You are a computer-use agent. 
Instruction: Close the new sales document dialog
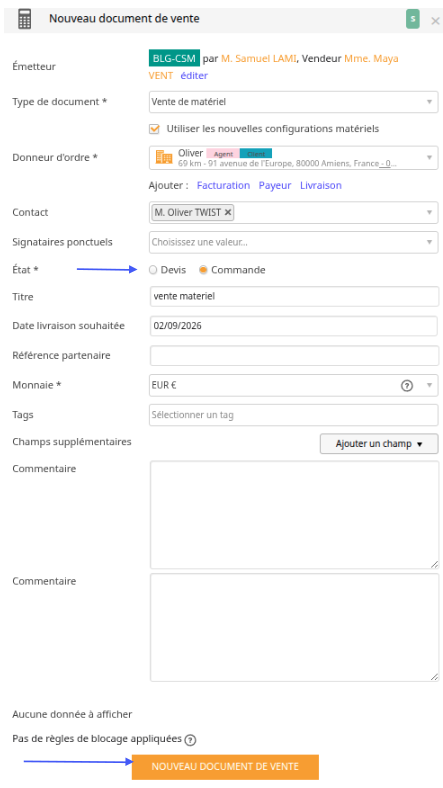(435, 21)
